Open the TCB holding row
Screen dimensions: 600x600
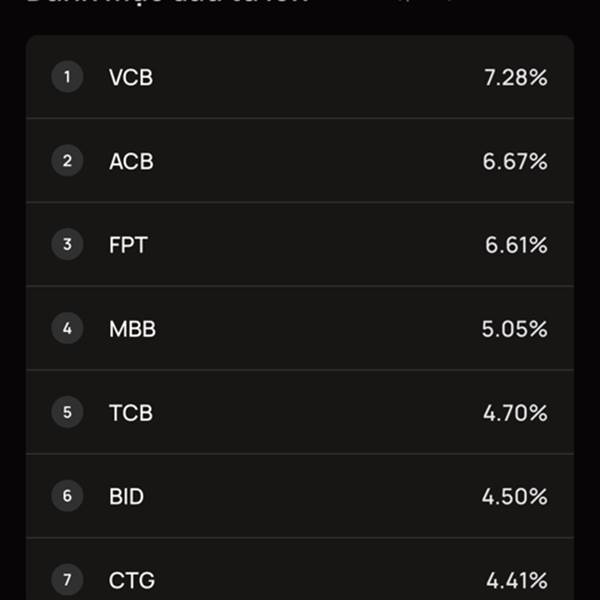click(x=300, y=412)
